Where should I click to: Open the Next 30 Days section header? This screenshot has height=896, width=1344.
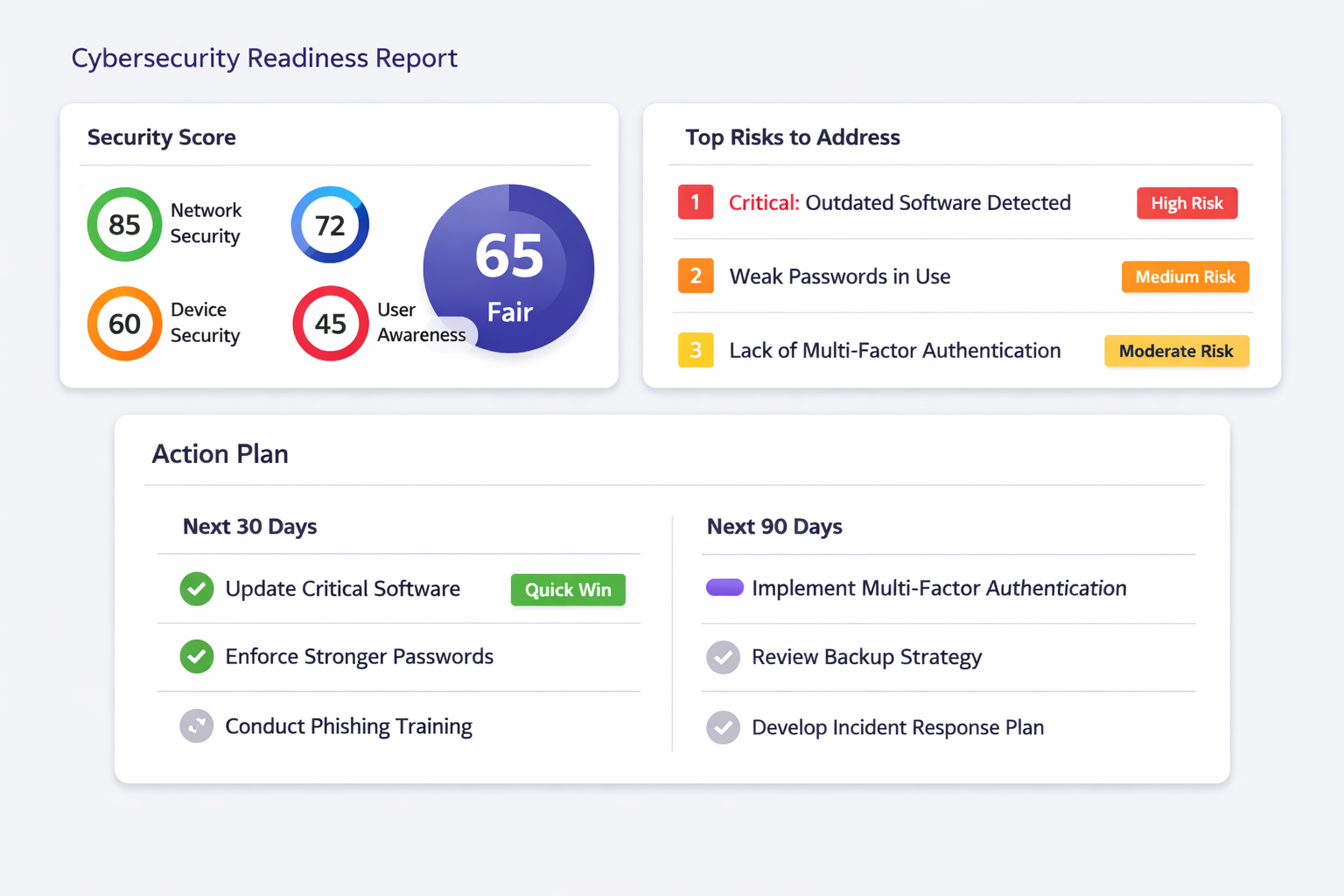point(249,527)
